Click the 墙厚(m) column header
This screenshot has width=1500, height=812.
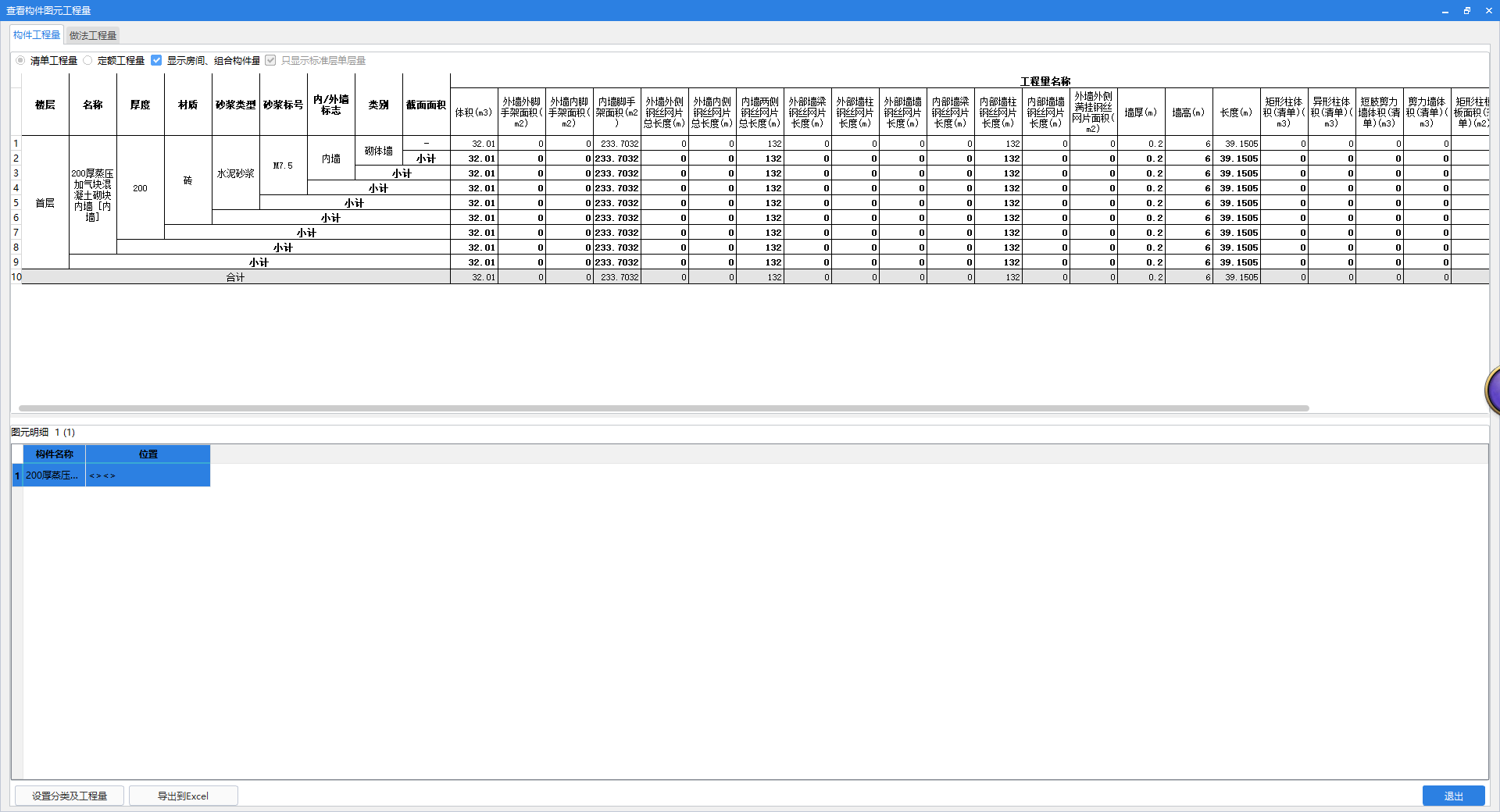1141,112
